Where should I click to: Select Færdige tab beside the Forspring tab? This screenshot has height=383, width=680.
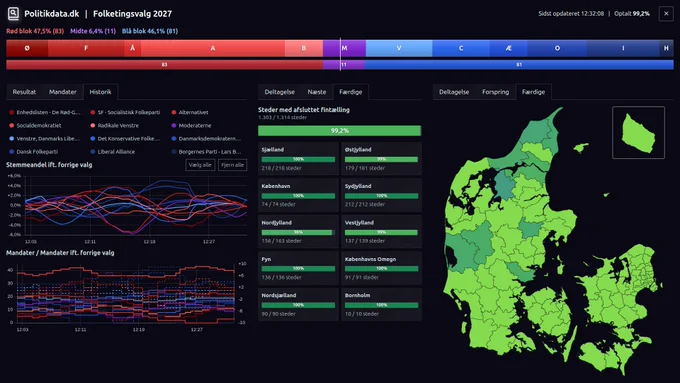click(x=533, y=92)
